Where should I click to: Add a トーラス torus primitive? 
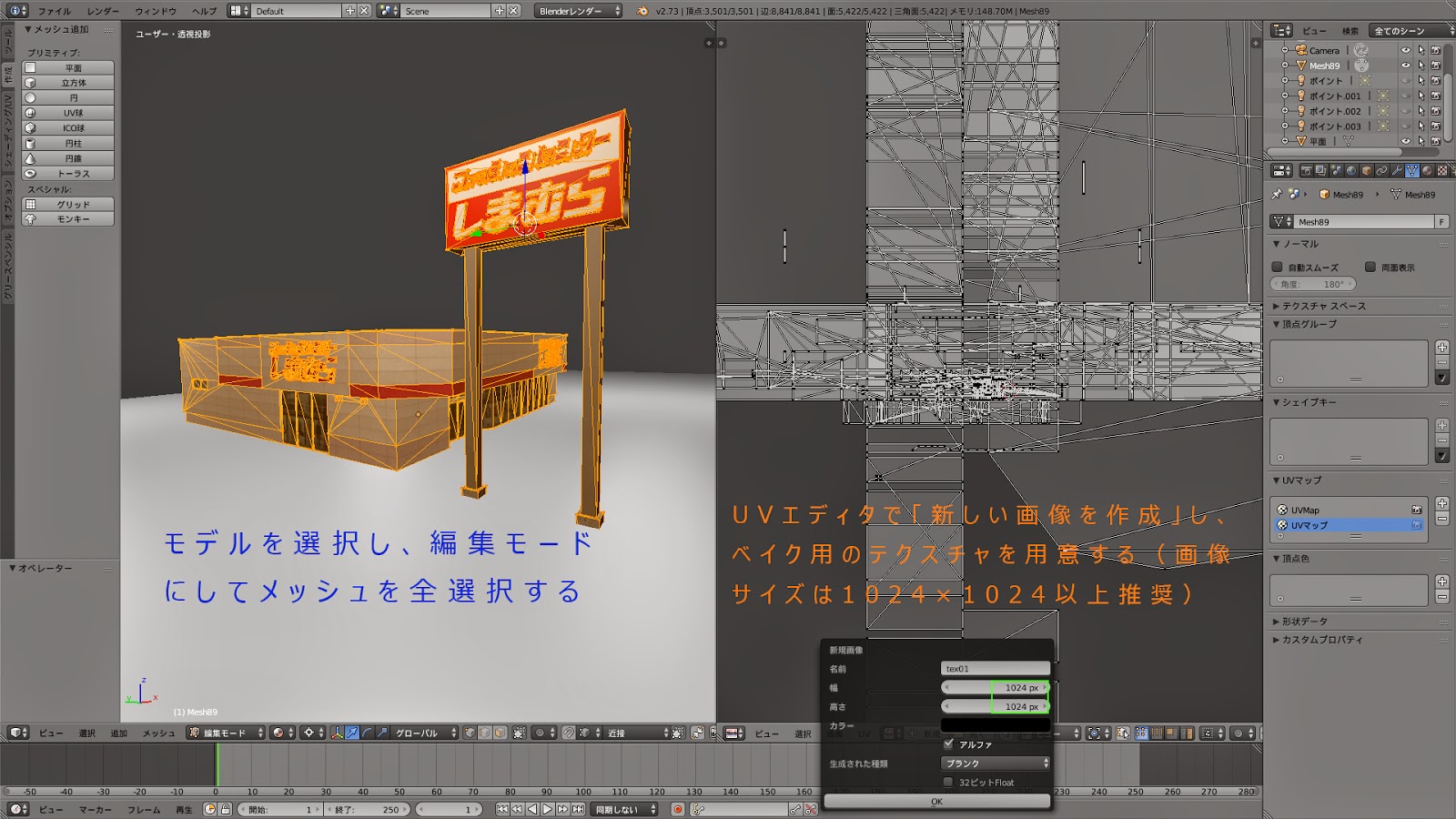[x=68, y=173]
